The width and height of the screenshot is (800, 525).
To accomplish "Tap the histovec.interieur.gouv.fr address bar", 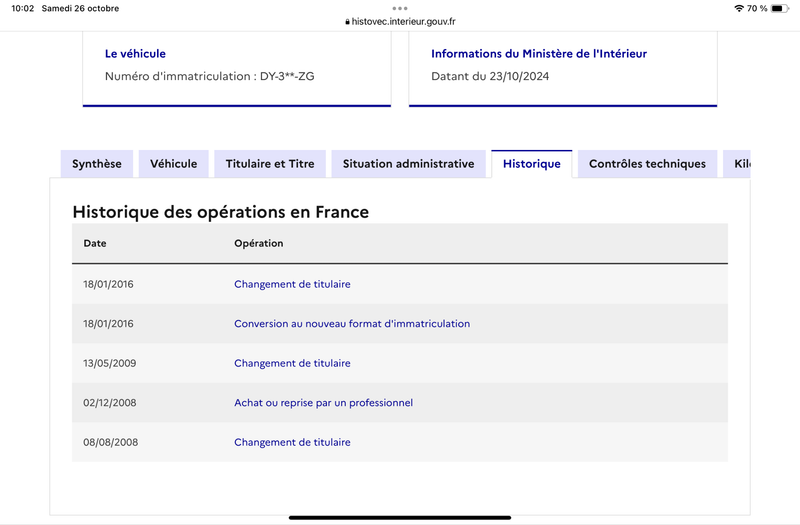I will (x=400, y=21).
